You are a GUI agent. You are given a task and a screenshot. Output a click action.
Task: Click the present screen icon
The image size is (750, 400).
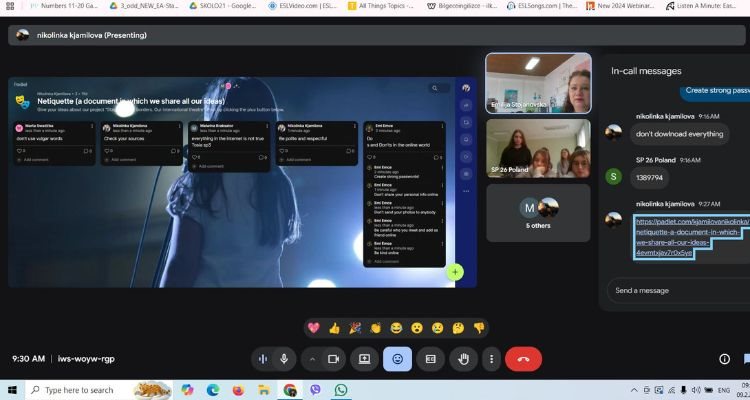tap(365, 358)
